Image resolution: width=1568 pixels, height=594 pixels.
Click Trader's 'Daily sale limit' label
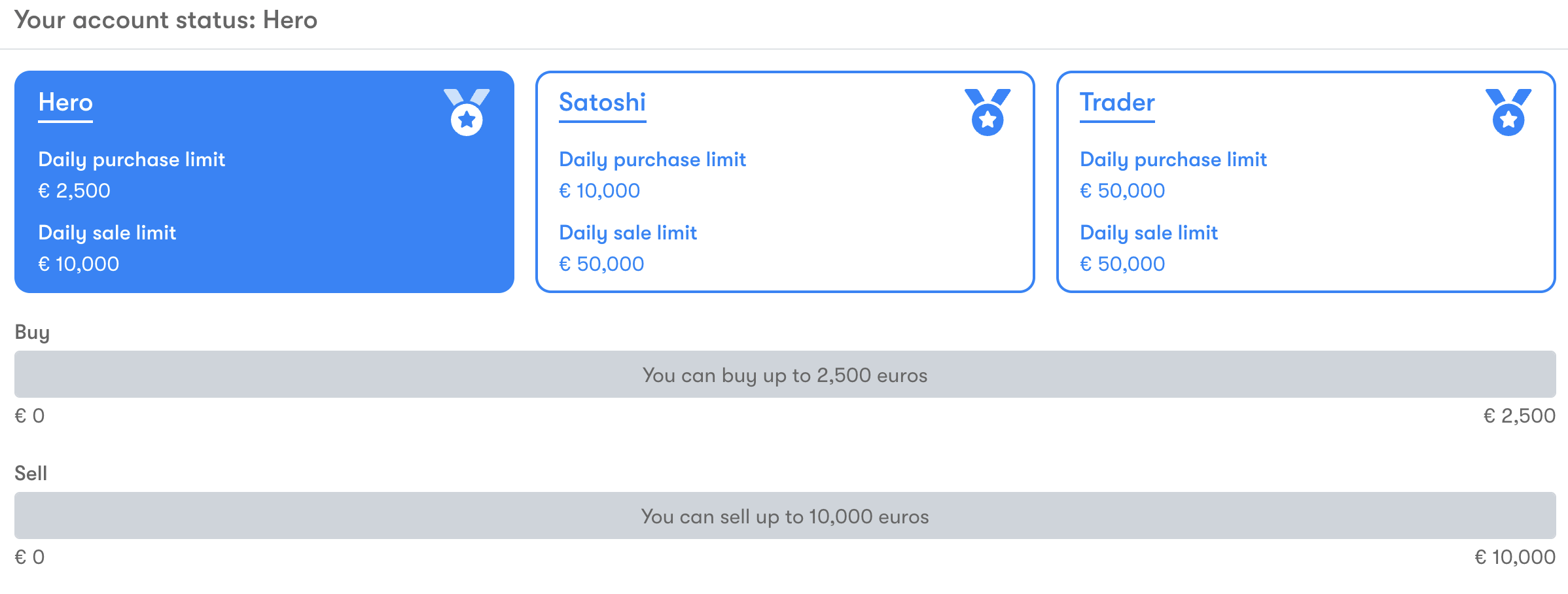point(1149,233)
